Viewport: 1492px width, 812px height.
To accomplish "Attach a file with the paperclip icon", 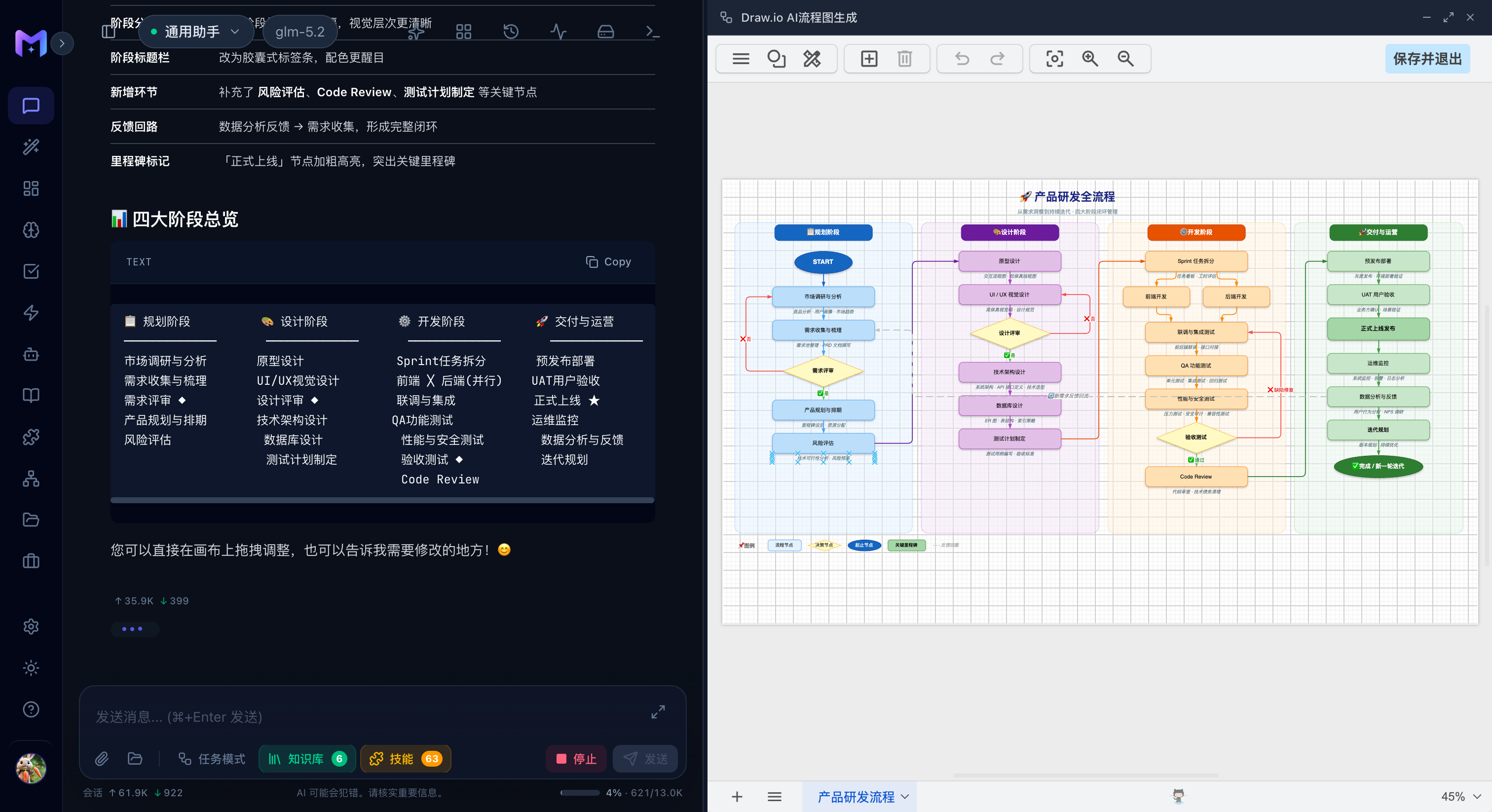I will (x=102, y=759).
